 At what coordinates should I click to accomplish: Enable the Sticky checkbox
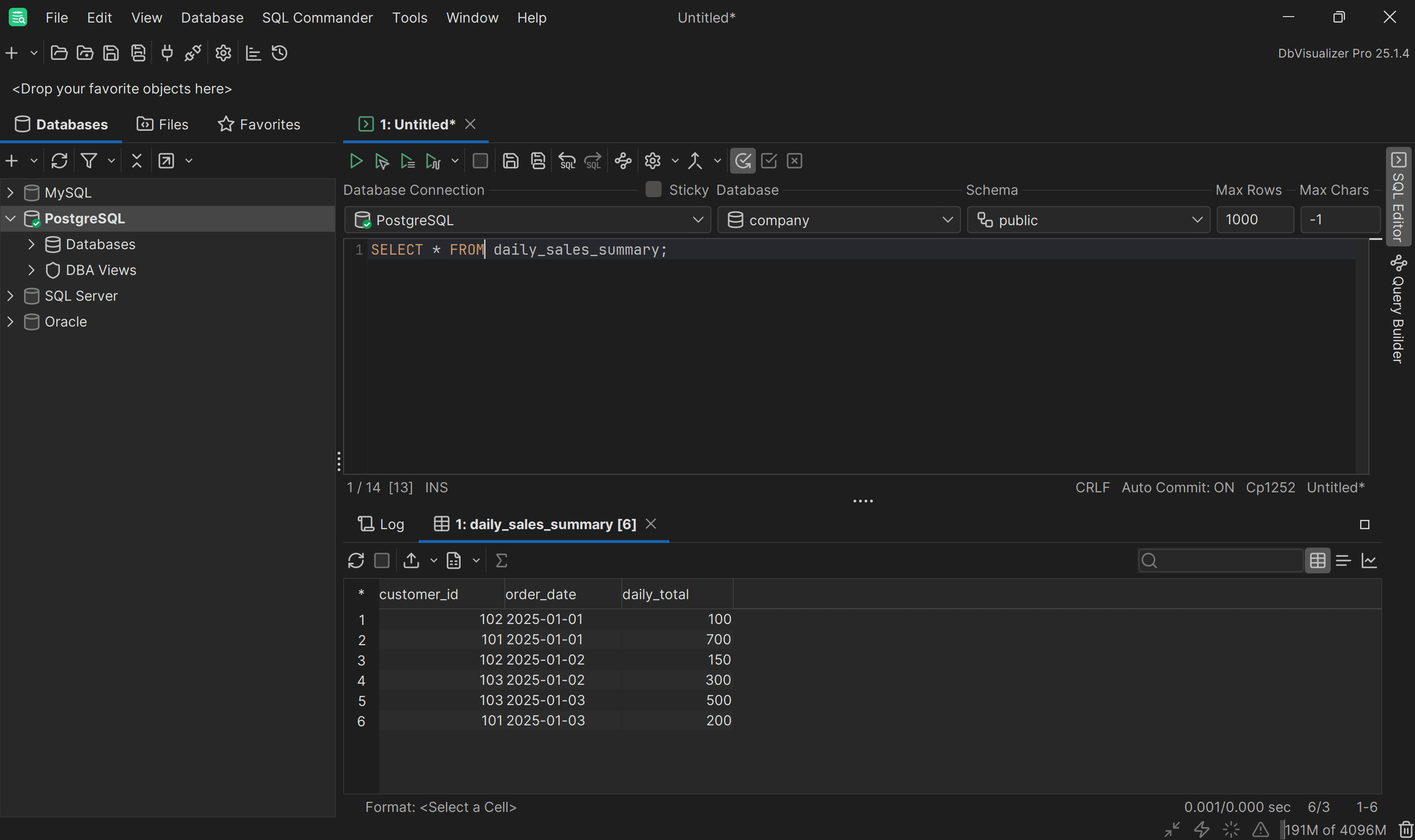[x=653, y=190]
